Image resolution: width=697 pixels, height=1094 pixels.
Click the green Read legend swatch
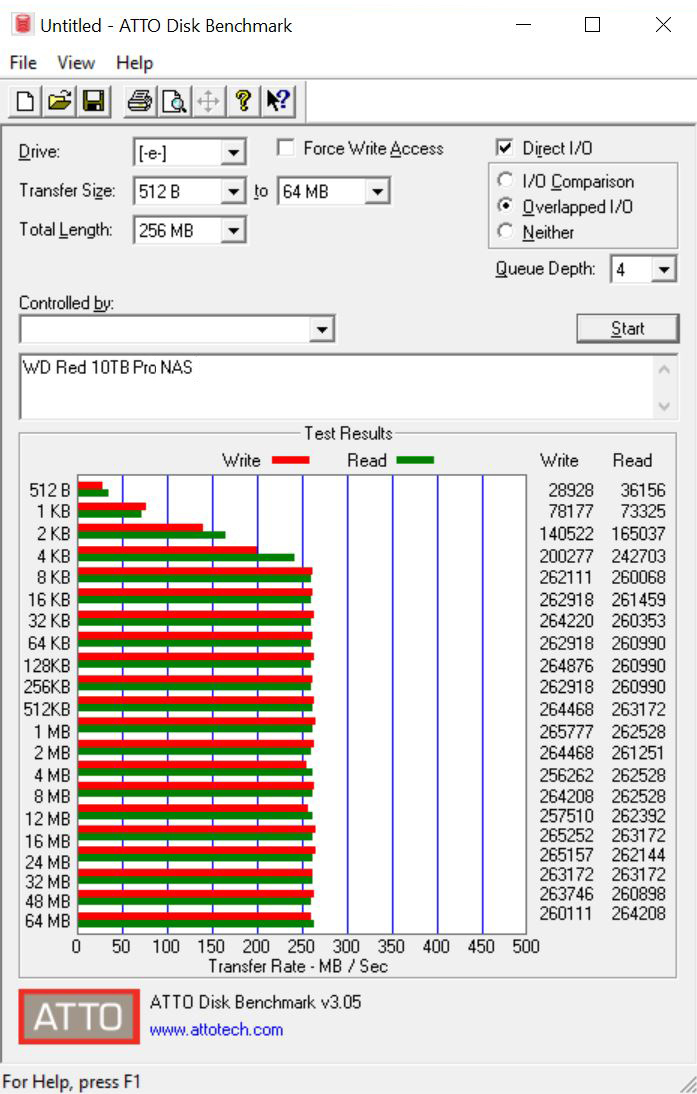coord(415,460)
